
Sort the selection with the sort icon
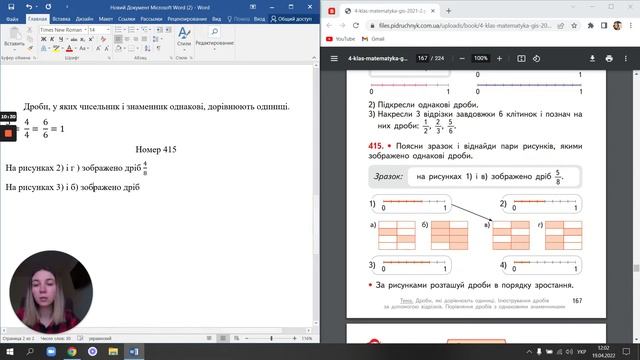(x=147, y=49)
